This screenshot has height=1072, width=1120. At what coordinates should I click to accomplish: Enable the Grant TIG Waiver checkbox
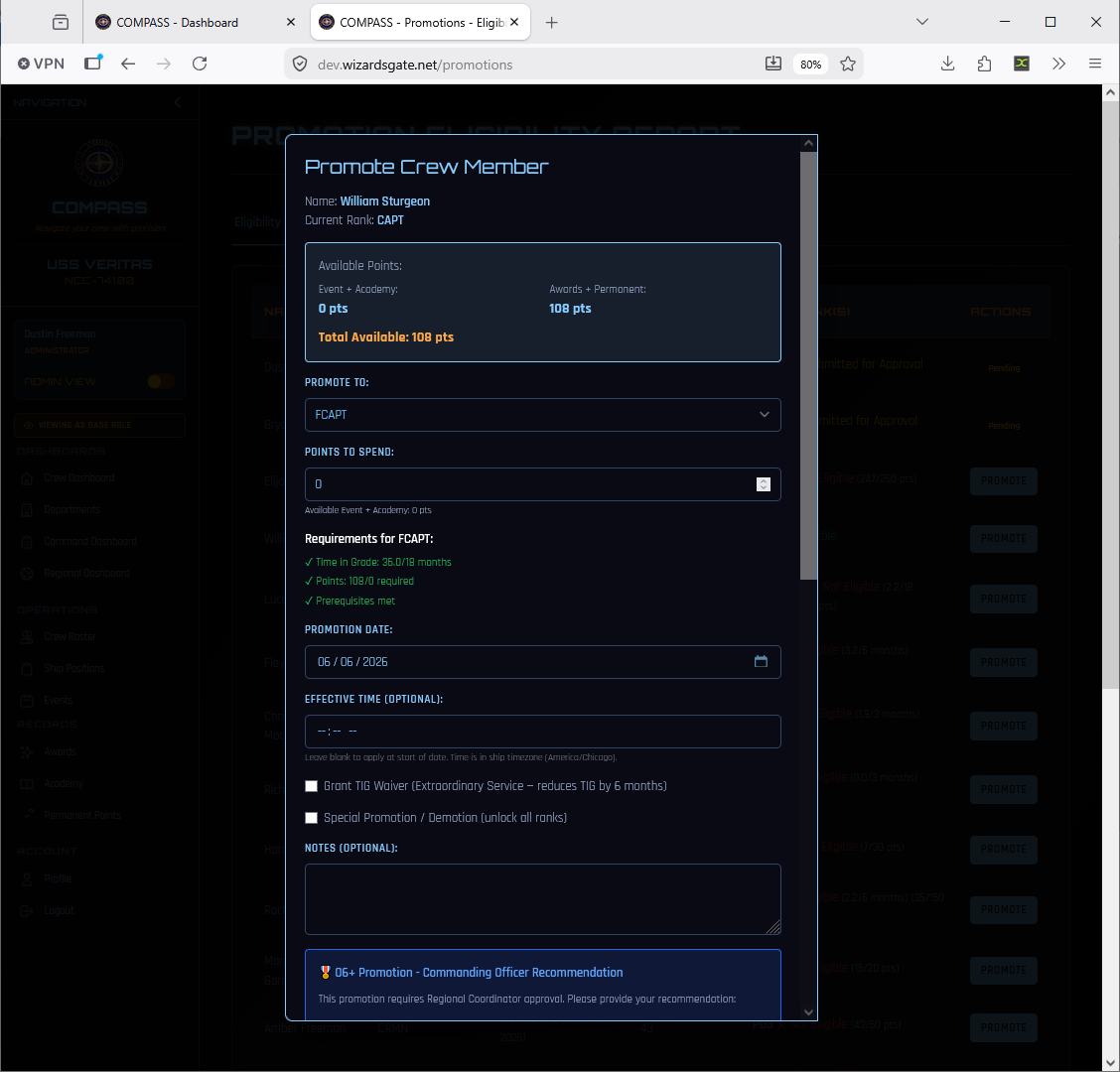tap(312, 786)
